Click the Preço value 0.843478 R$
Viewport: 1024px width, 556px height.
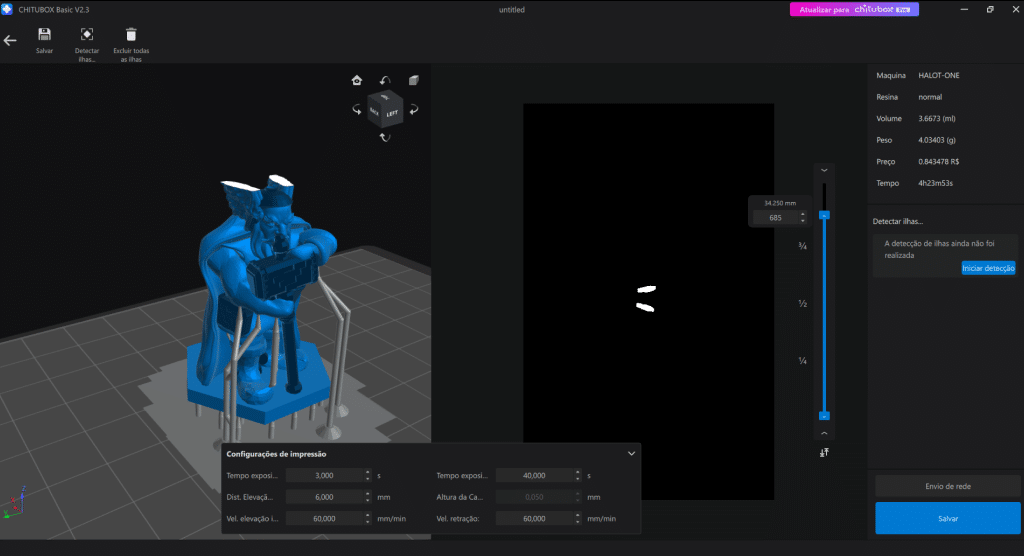(938, 161)
